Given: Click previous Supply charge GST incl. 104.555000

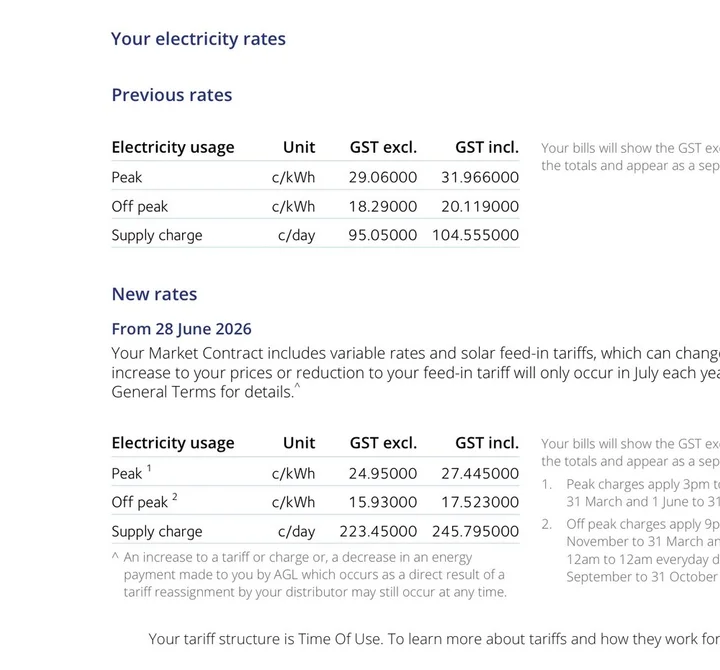Looking at the screenshot, I should [475, 235].
